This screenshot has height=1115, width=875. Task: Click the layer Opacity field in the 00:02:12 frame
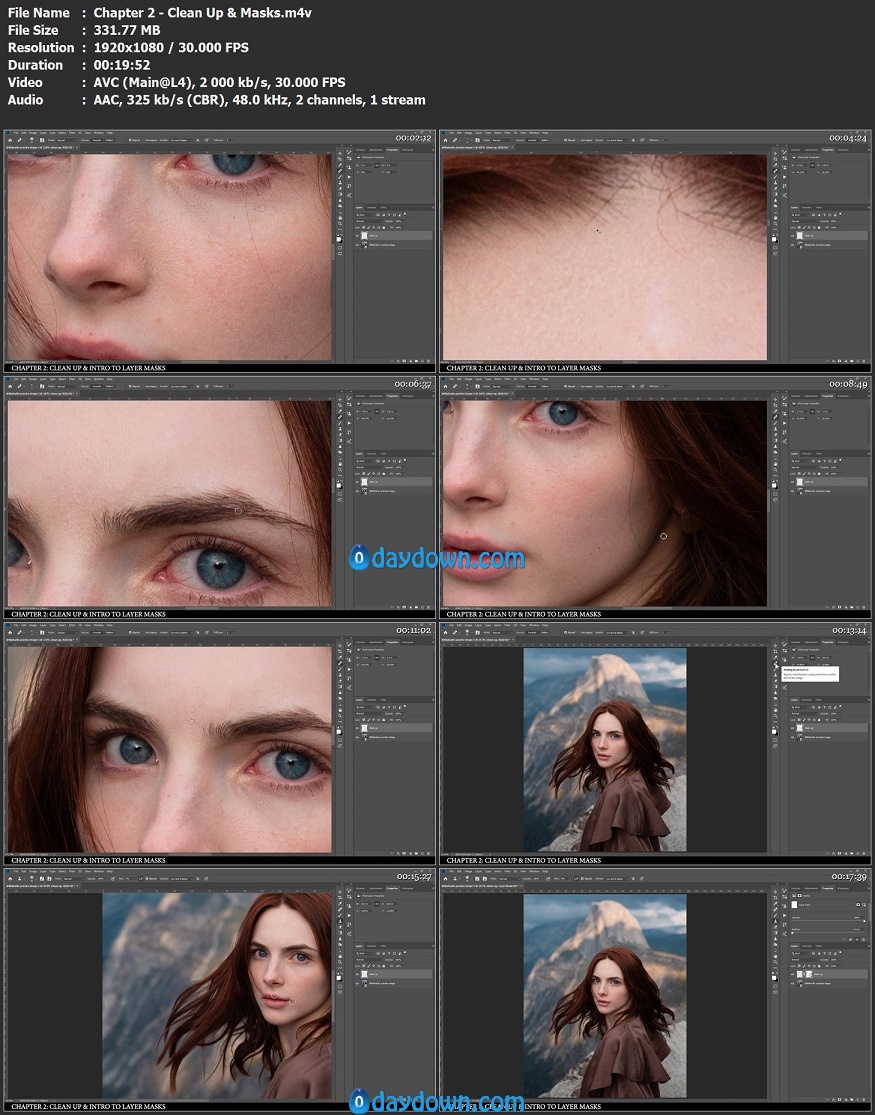[399, 221]
